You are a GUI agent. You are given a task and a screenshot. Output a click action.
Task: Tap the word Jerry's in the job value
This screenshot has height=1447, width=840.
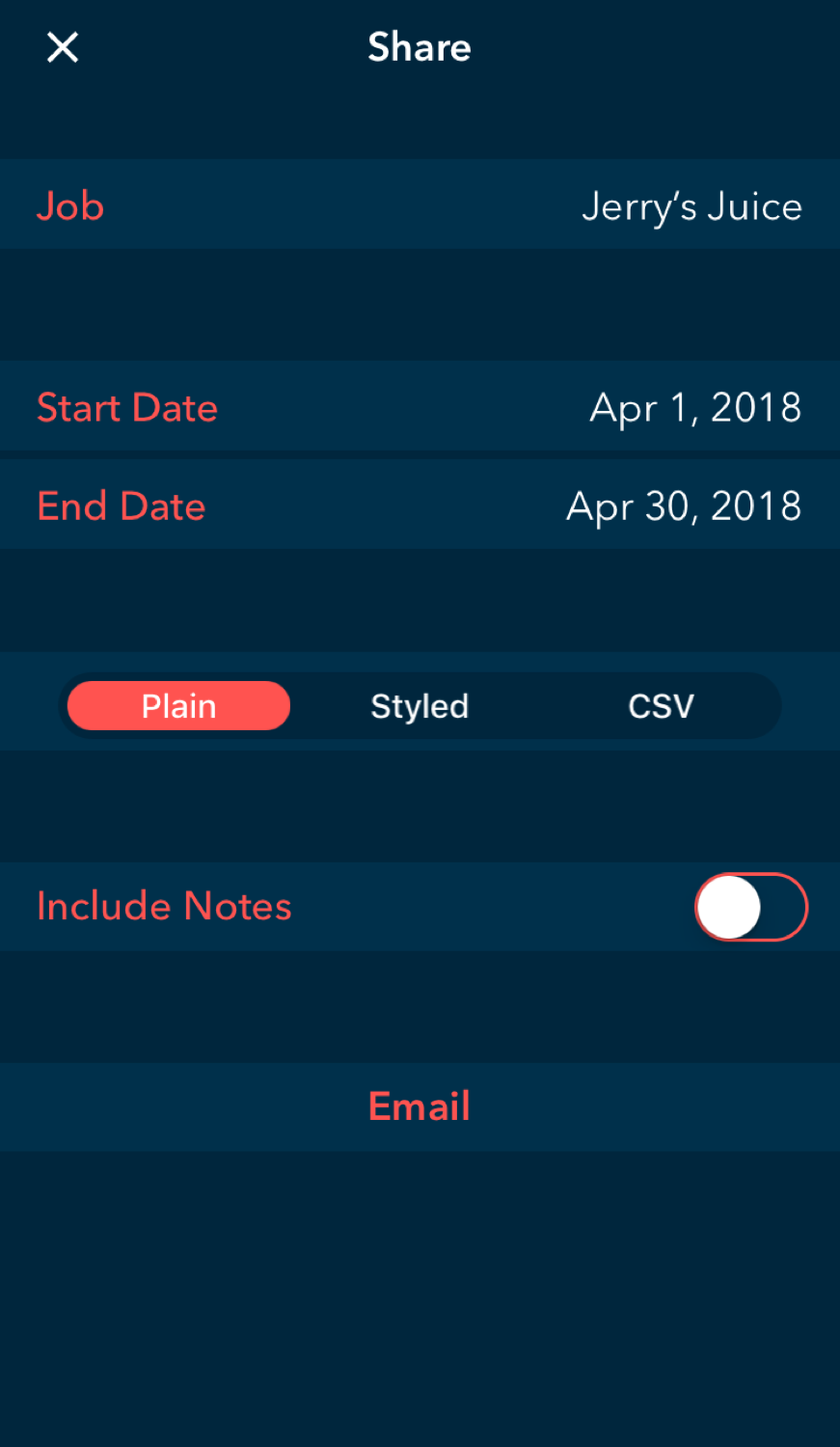[x=638, y=207]
